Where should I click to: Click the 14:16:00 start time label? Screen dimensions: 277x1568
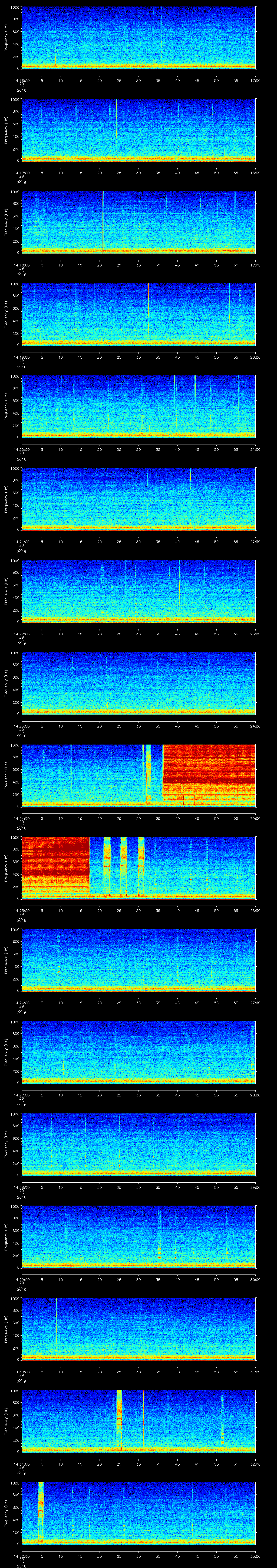tap(21, 80)
